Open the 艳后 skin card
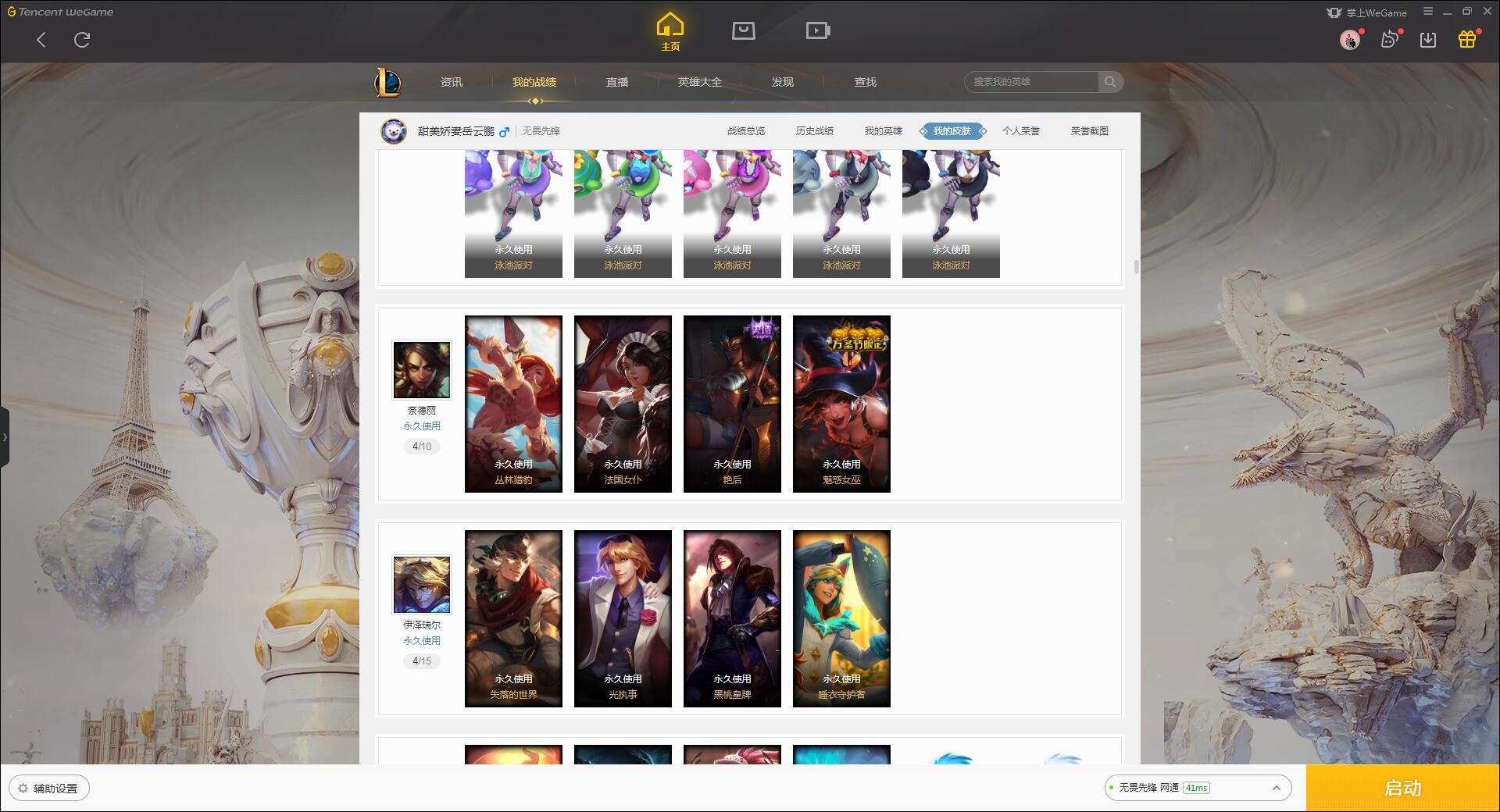The height and width of the screenshot is (812, 1500). tap(732, 404)
